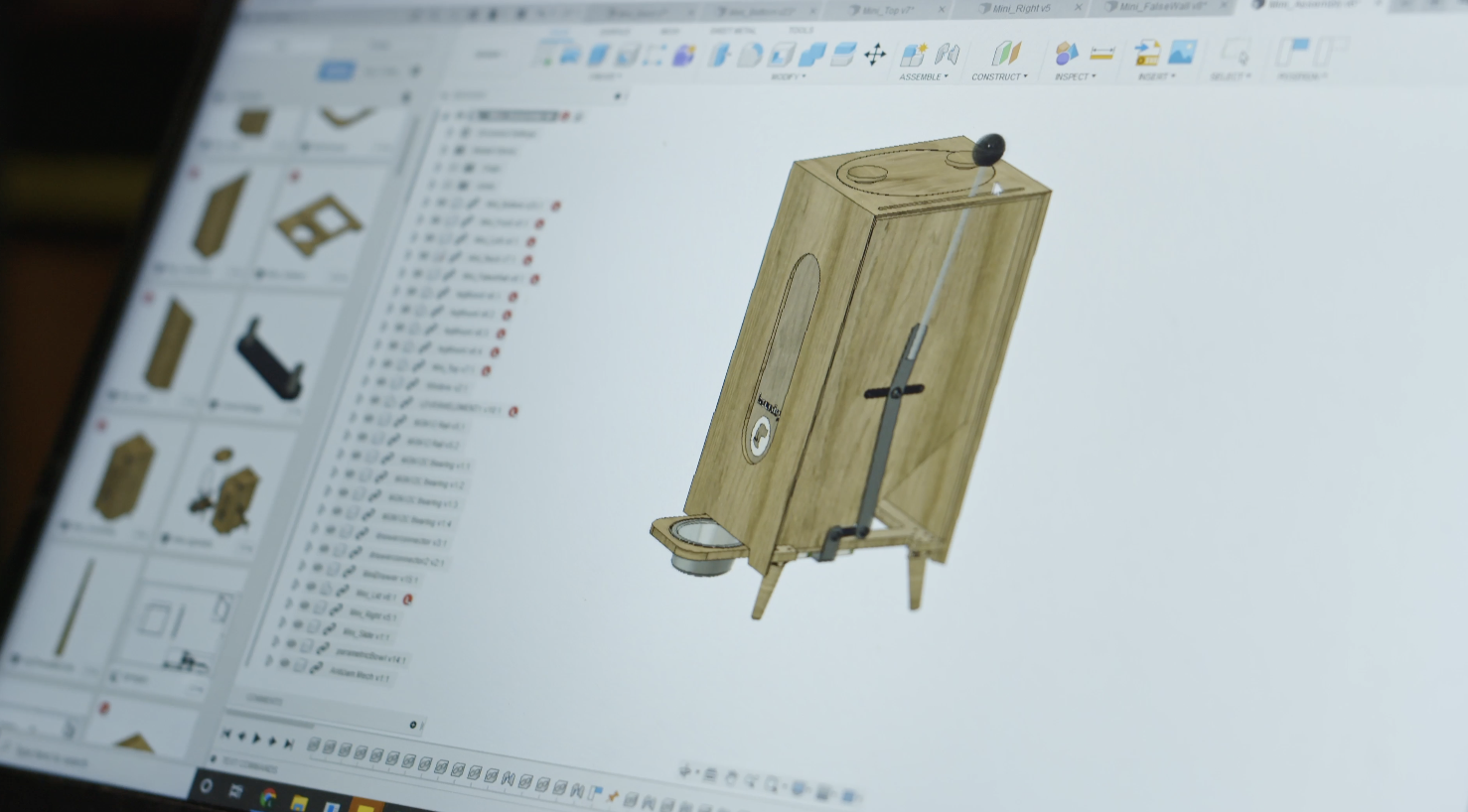Click the Interference icon in Inspect
The height and width of the screenshot is (812, 1468).
(1066, 53)
